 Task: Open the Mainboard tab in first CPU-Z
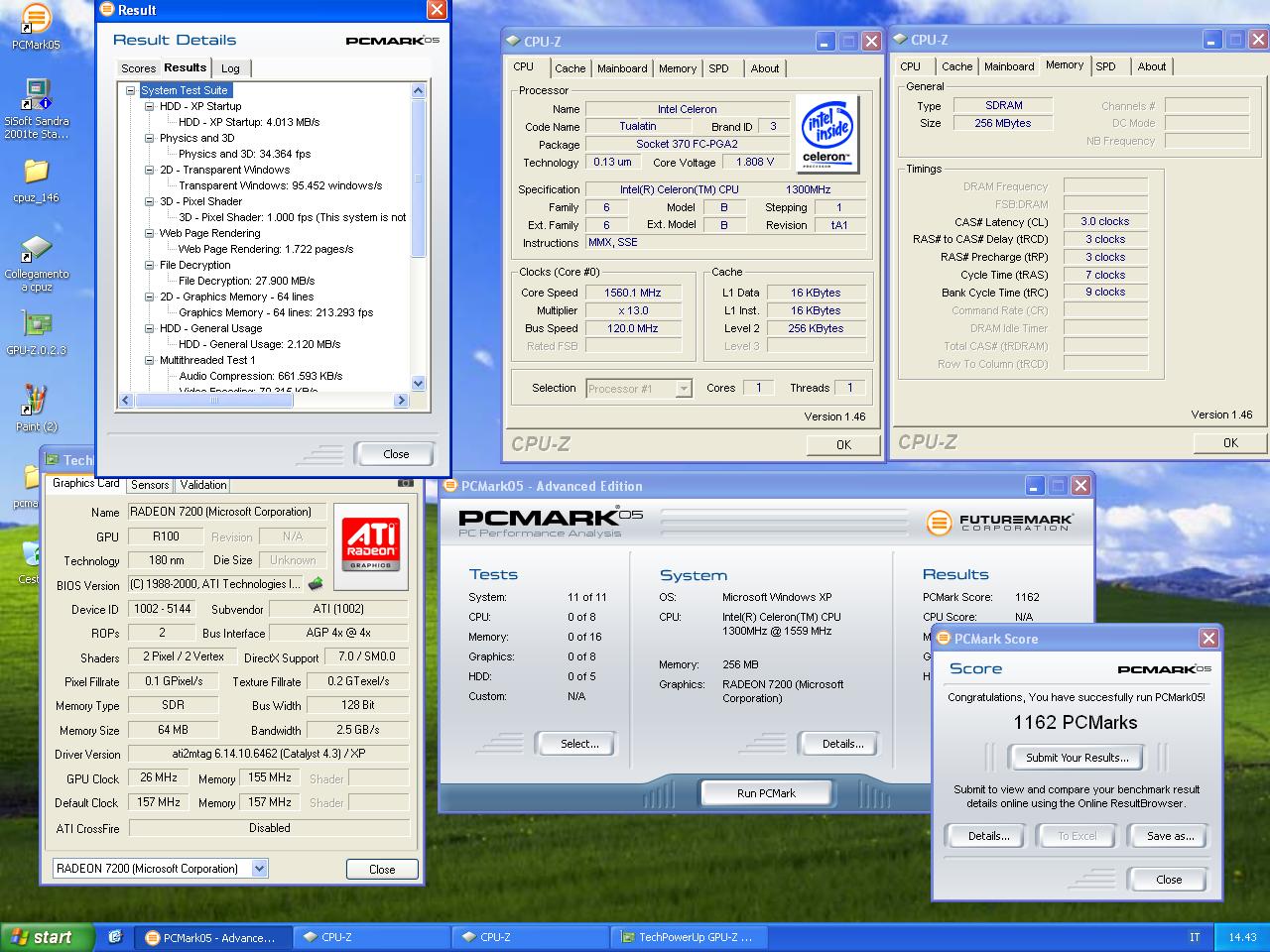pyautogui.click(x=622, y=68)
